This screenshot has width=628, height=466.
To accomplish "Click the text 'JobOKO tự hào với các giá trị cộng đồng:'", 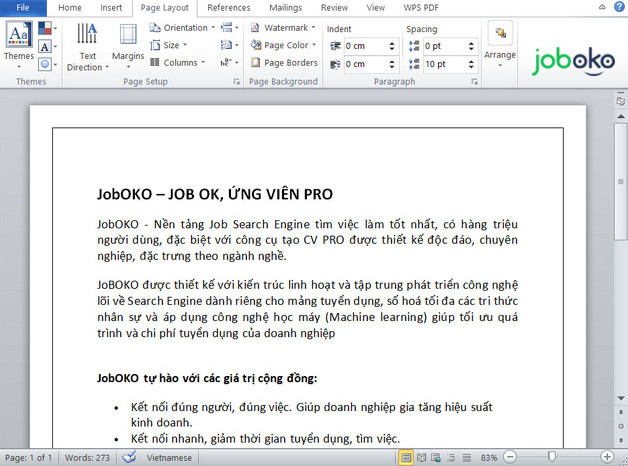I will coord(207,378).
